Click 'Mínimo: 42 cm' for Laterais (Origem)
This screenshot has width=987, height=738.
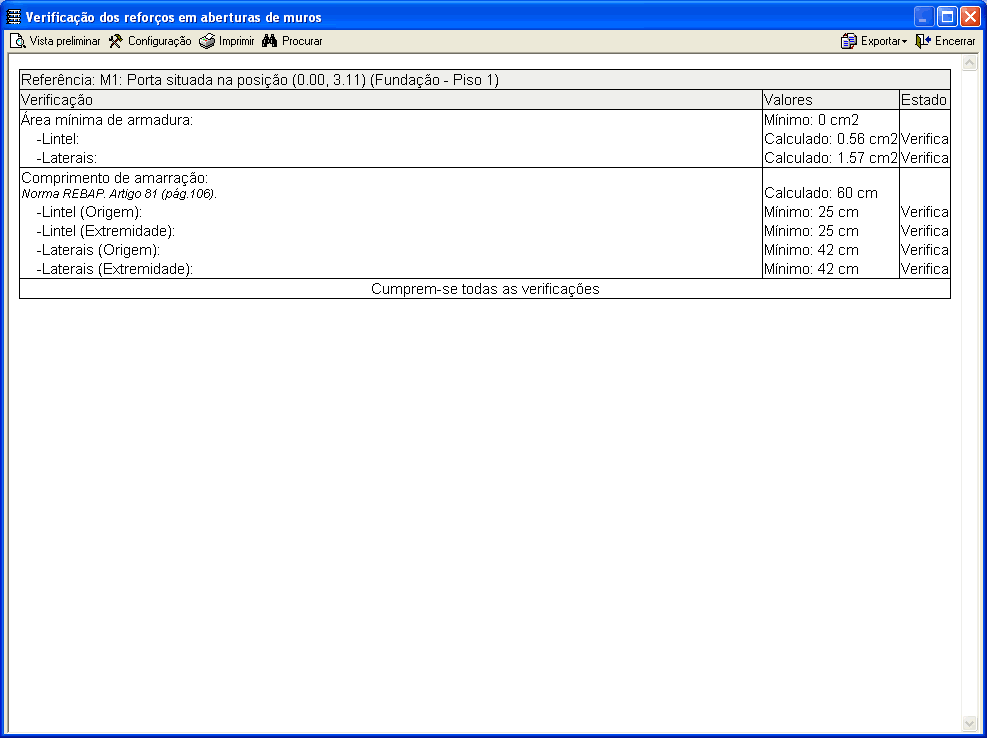click(x=811, y=250)
